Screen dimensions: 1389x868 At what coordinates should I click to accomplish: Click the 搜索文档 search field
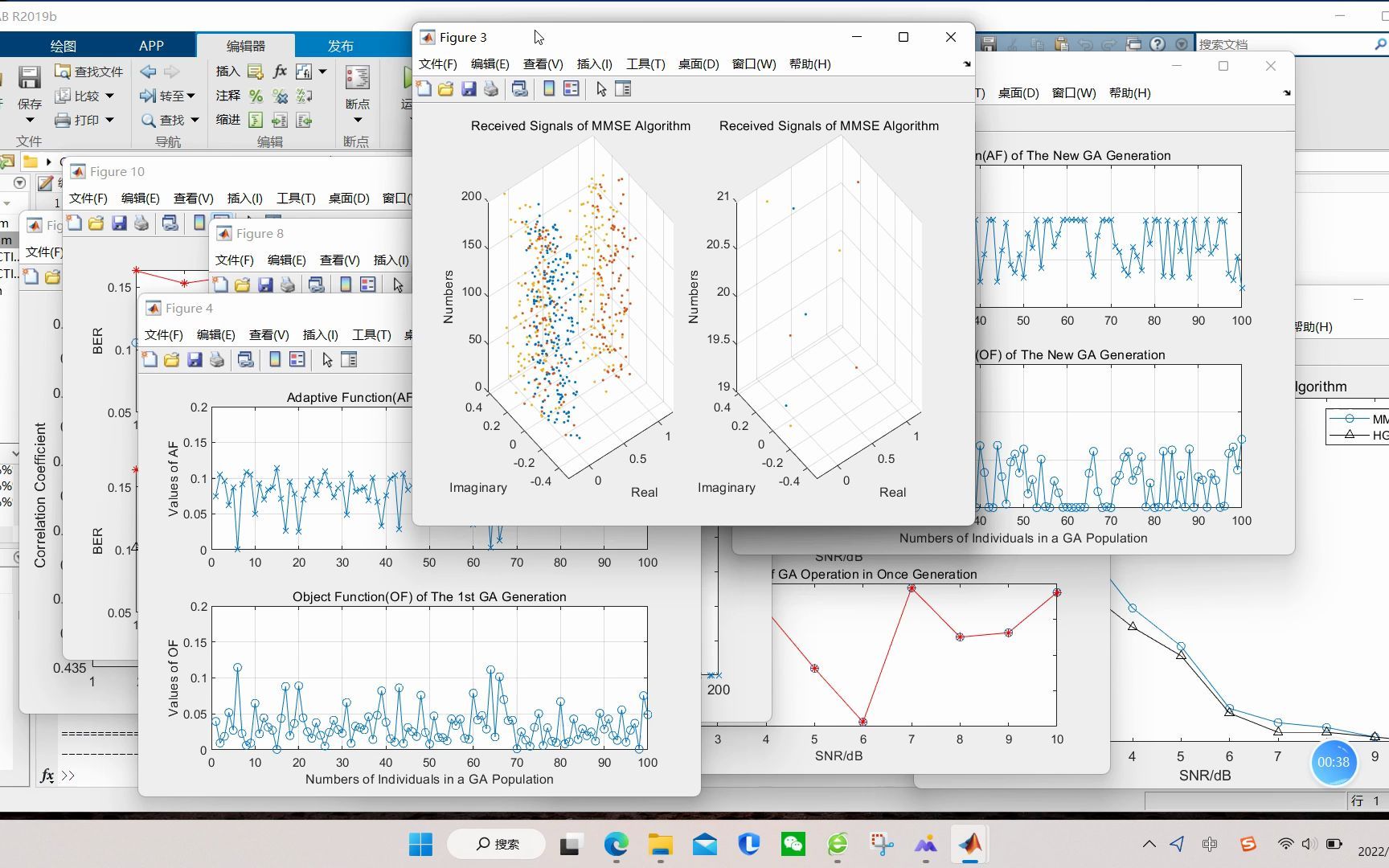click(1283, 44)
